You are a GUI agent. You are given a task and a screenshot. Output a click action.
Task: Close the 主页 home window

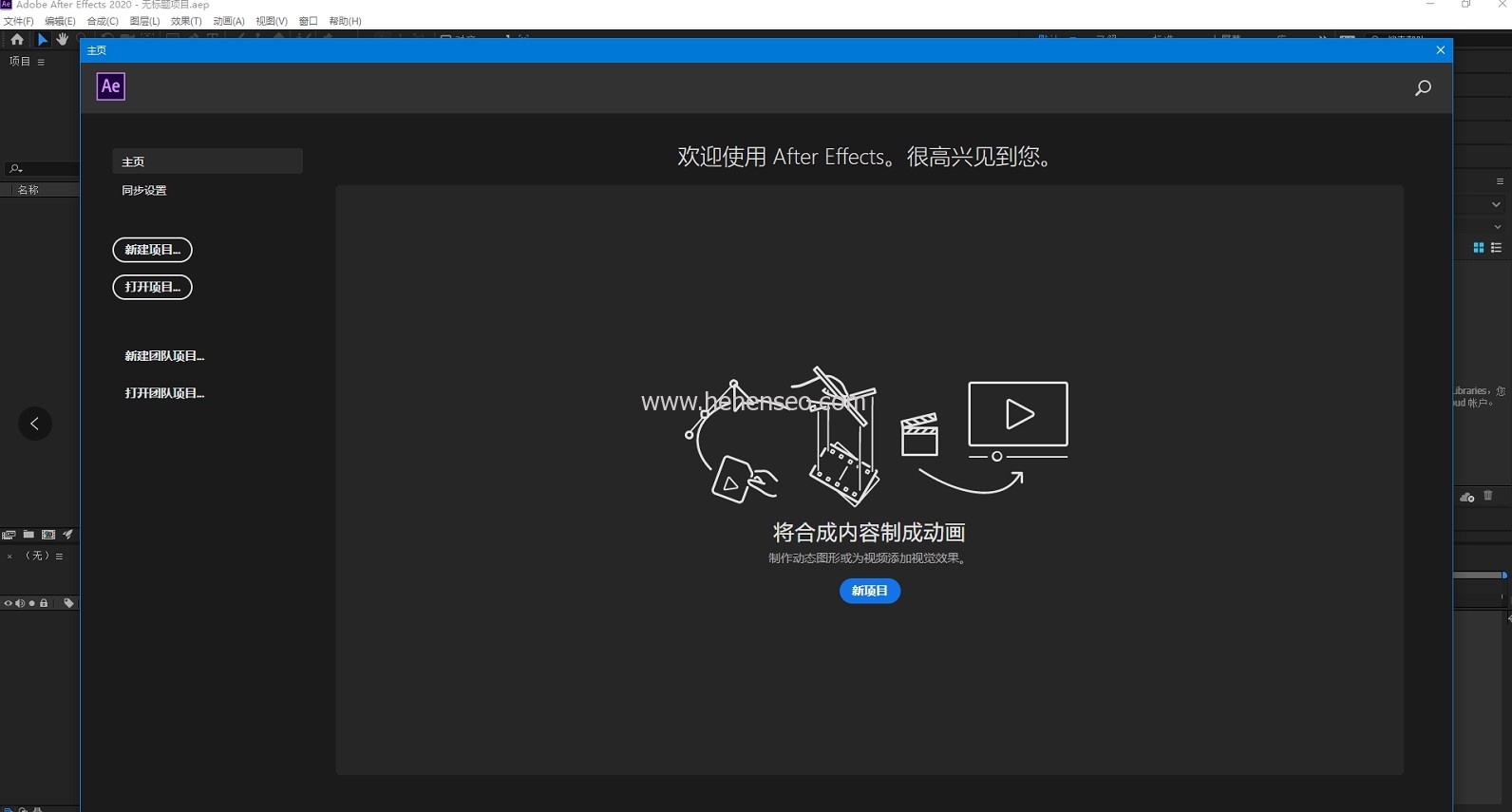tap(1441, 50)
